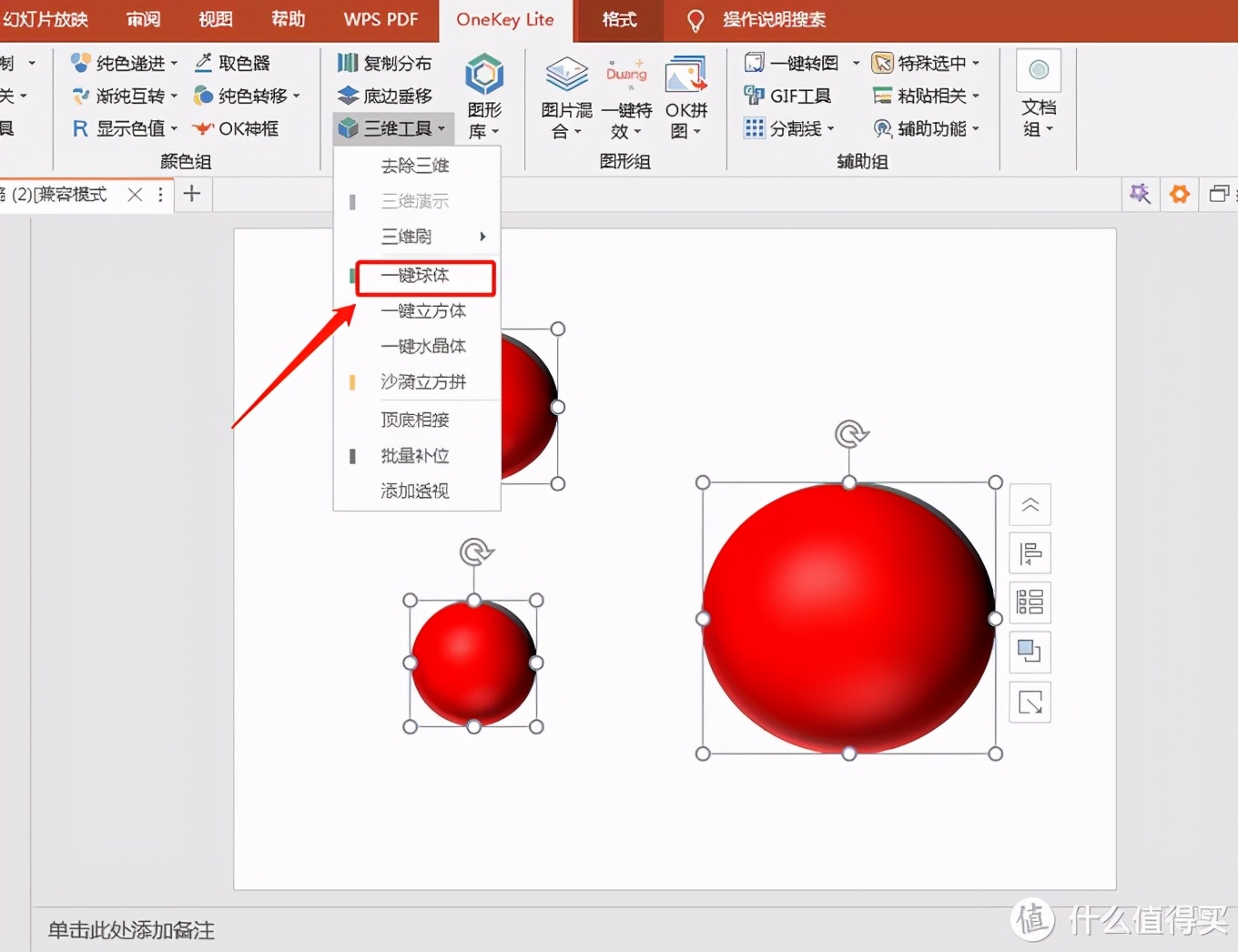Click the plus button to add new tab

tap(192, 194)
